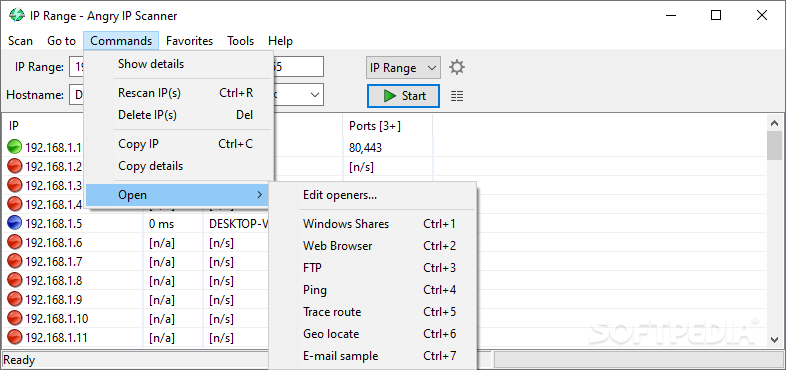
Task: Click the end IP address input field
Action: (298, 67)
